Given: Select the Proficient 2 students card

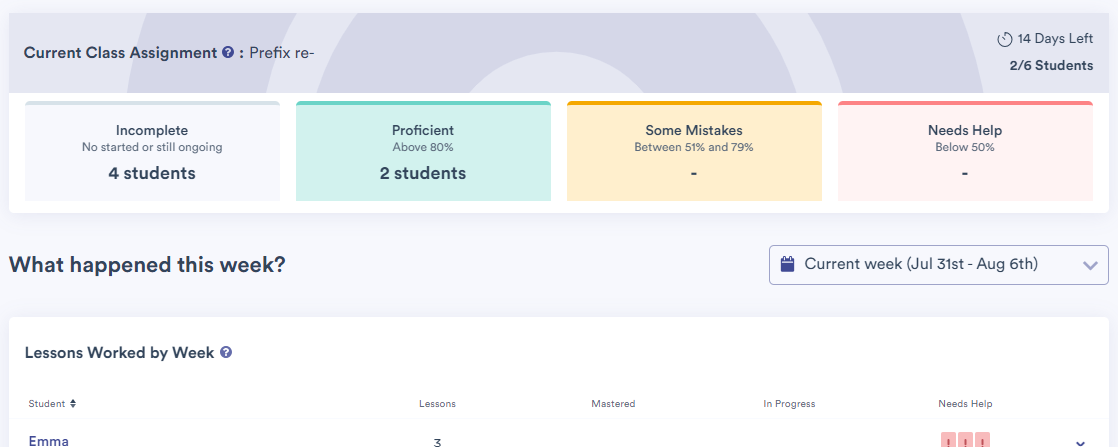Looking at the screenshot, I should (x=423, y=151).
